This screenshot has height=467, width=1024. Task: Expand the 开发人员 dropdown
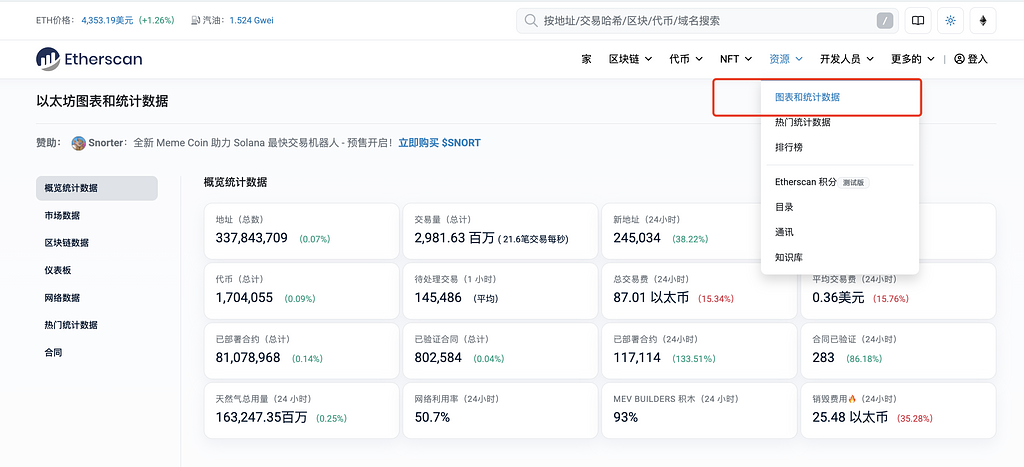tap(846, 59)
